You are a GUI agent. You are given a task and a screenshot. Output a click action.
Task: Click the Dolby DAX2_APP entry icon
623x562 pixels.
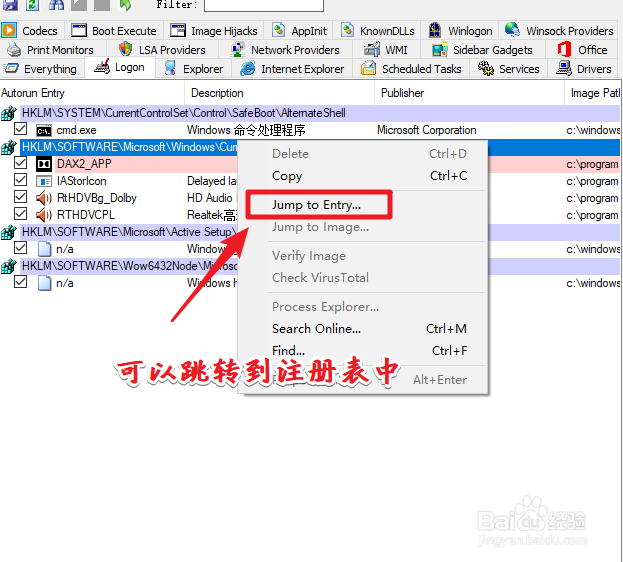point(44,164)
